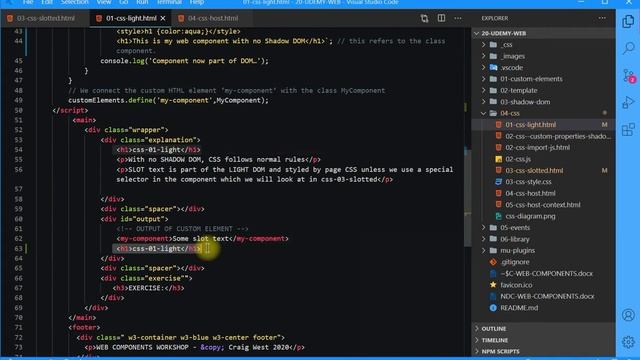Open 05-css-host-context.html file
This screenshot has height=360, width=640.
(544, 205)
